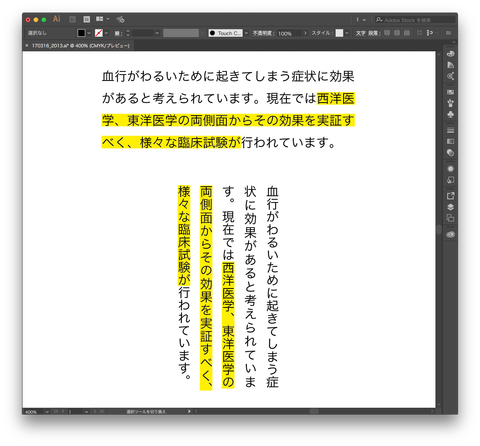
Task: Expand the Fill swatch dropdown arrow
Action: 89,33
